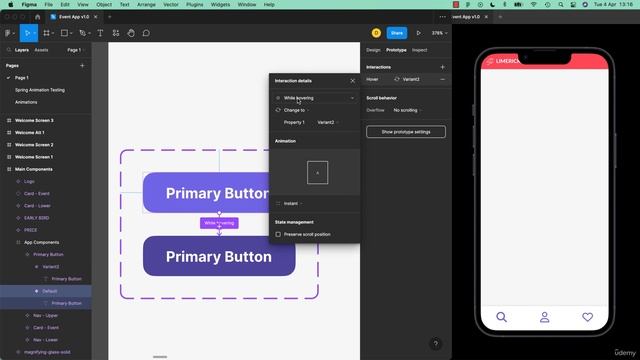Switch to the Event App v1.0 file tab

click(73, 17)
